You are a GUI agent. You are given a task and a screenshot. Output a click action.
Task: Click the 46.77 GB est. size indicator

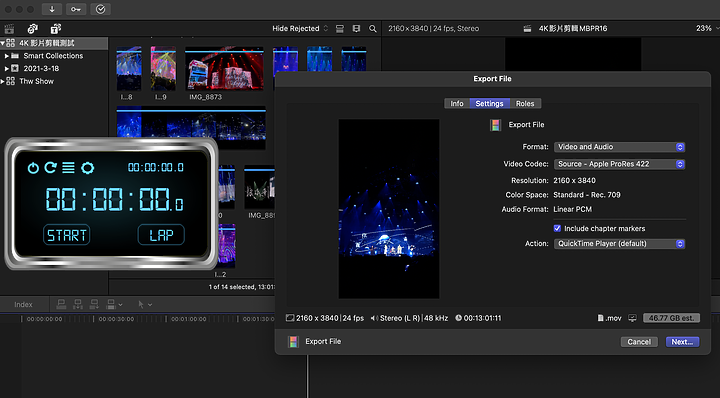[x=671, y=318]
